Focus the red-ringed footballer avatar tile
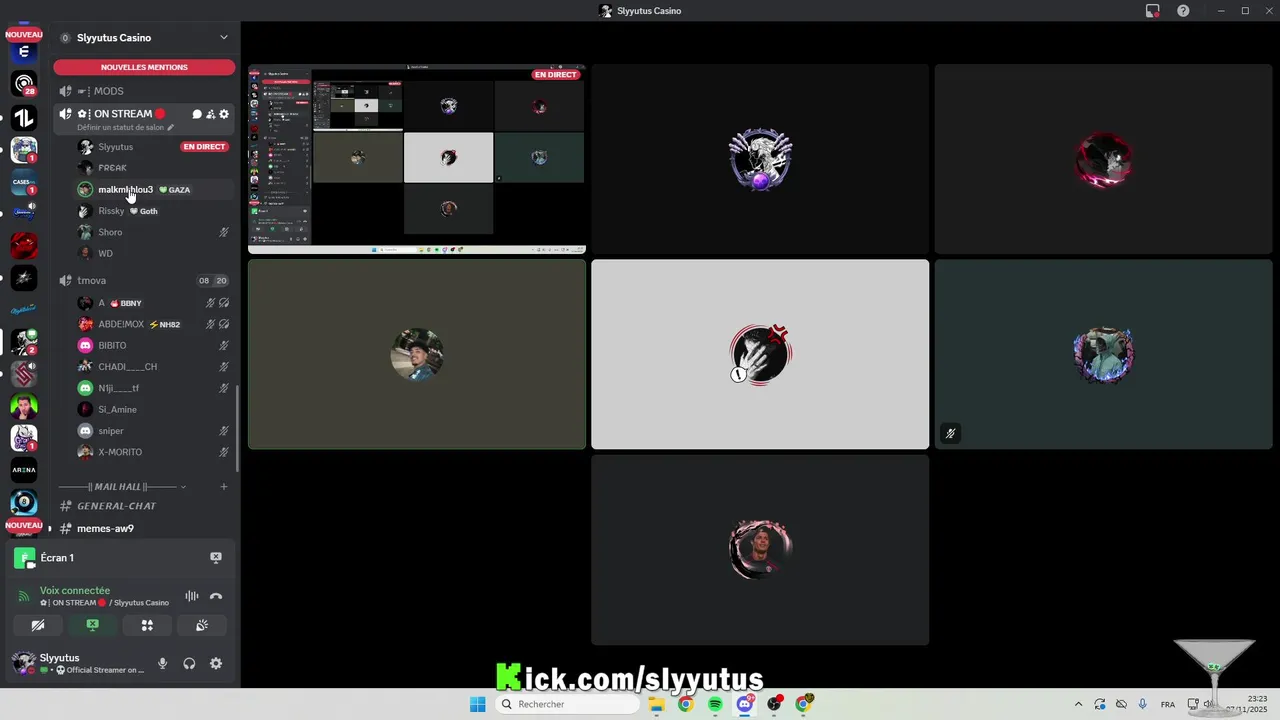The width and height of the screenshot is (1280, 720). click(x=760, y=550)
